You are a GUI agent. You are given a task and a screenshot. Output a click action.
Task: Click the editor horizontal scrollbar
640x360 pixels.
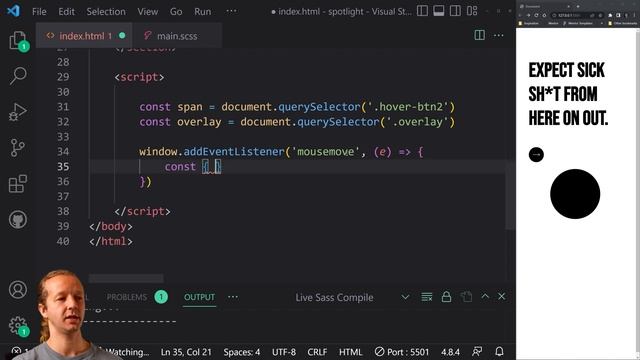tap(126, 278)
